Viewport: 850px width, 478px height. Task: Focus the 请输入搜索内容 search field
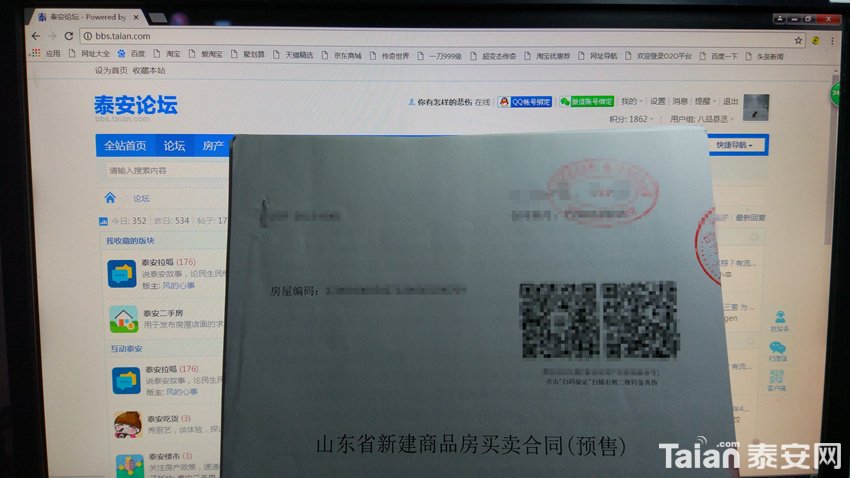[x=166, y=171]
